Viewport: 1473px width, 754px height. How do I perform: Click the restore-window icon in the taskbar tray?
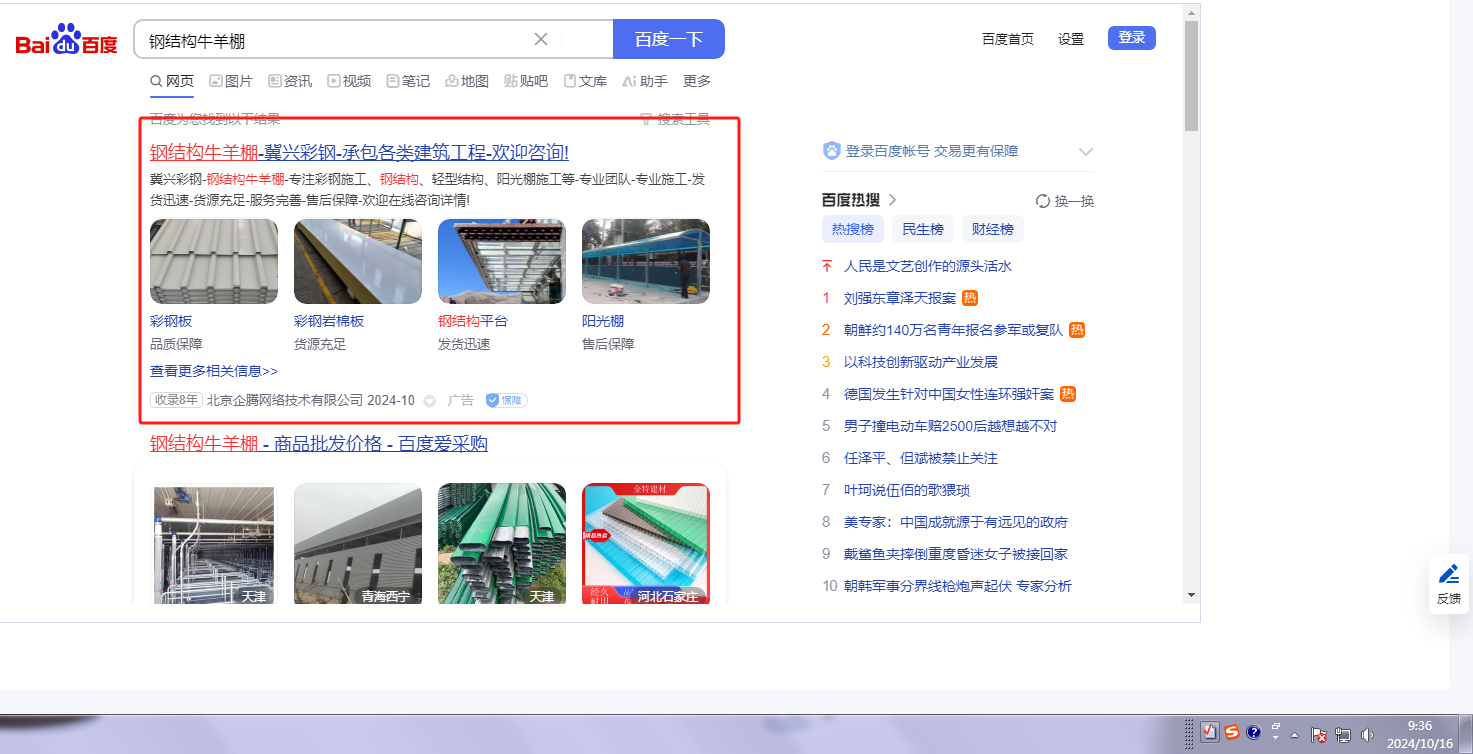coord(1276,726)
